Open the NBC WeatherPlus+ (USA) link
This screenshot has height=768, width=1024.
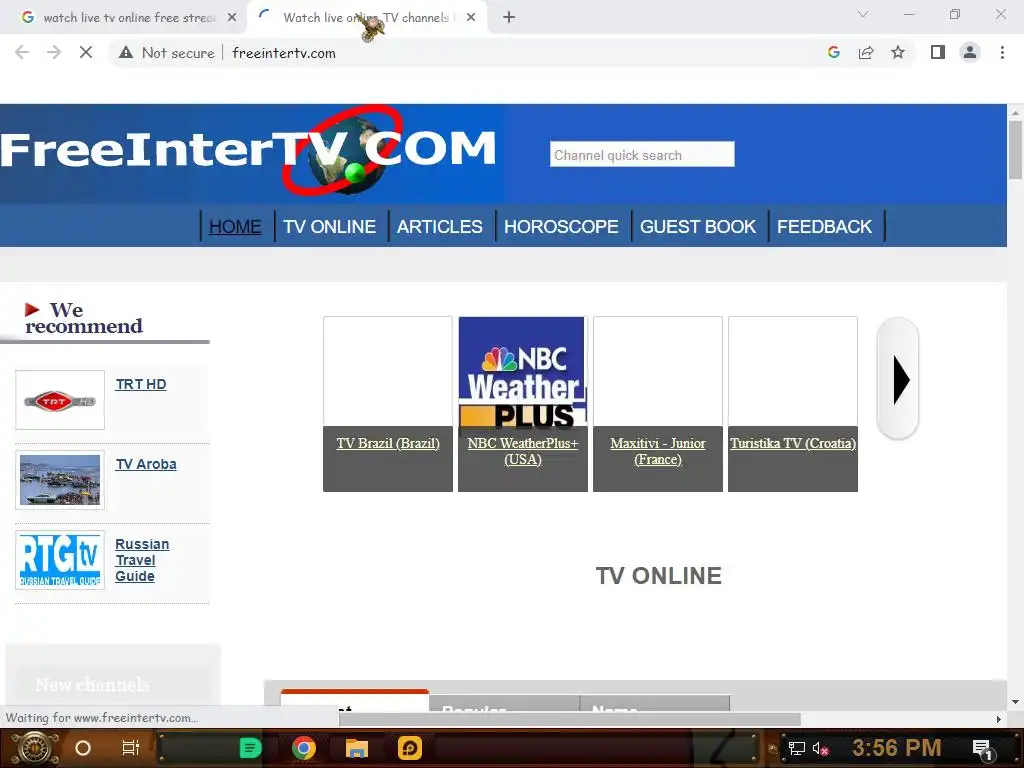(x=523, y=451)
